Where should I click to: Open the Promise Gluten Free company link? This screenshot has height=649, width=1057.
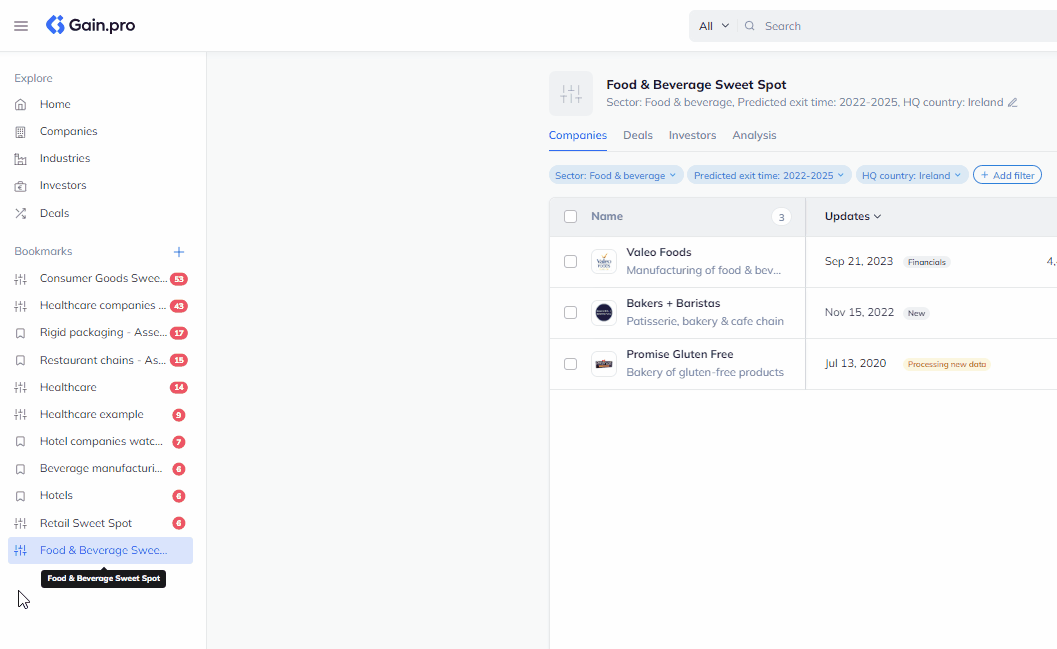680,354
